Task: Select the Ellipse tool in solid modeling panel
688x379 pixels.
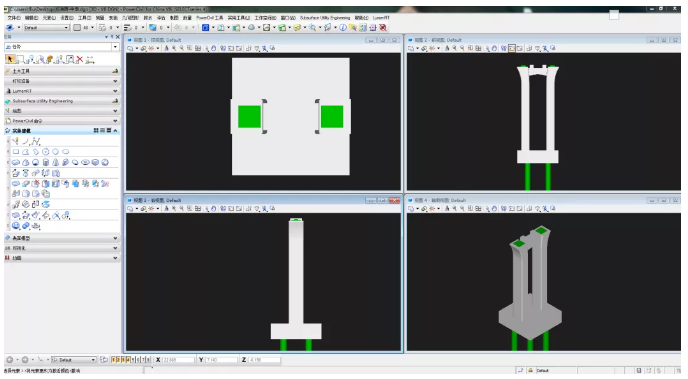Action: tap(65, 152)
